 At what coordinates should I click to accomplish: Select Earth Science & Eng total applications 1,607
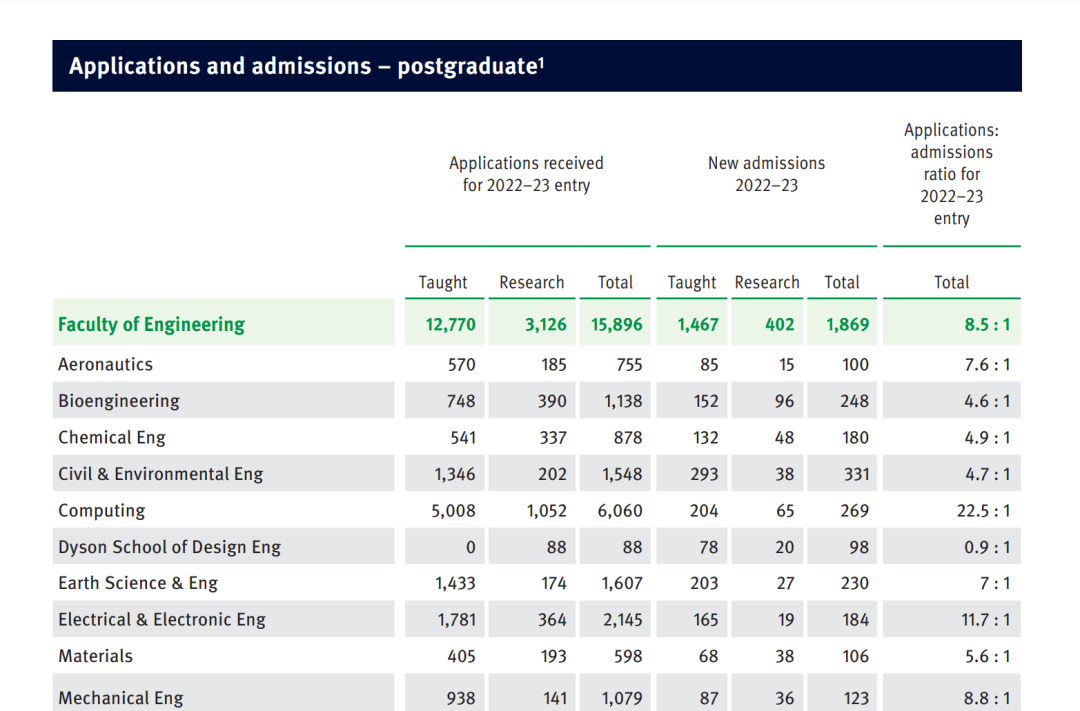[x=622, y=584]
